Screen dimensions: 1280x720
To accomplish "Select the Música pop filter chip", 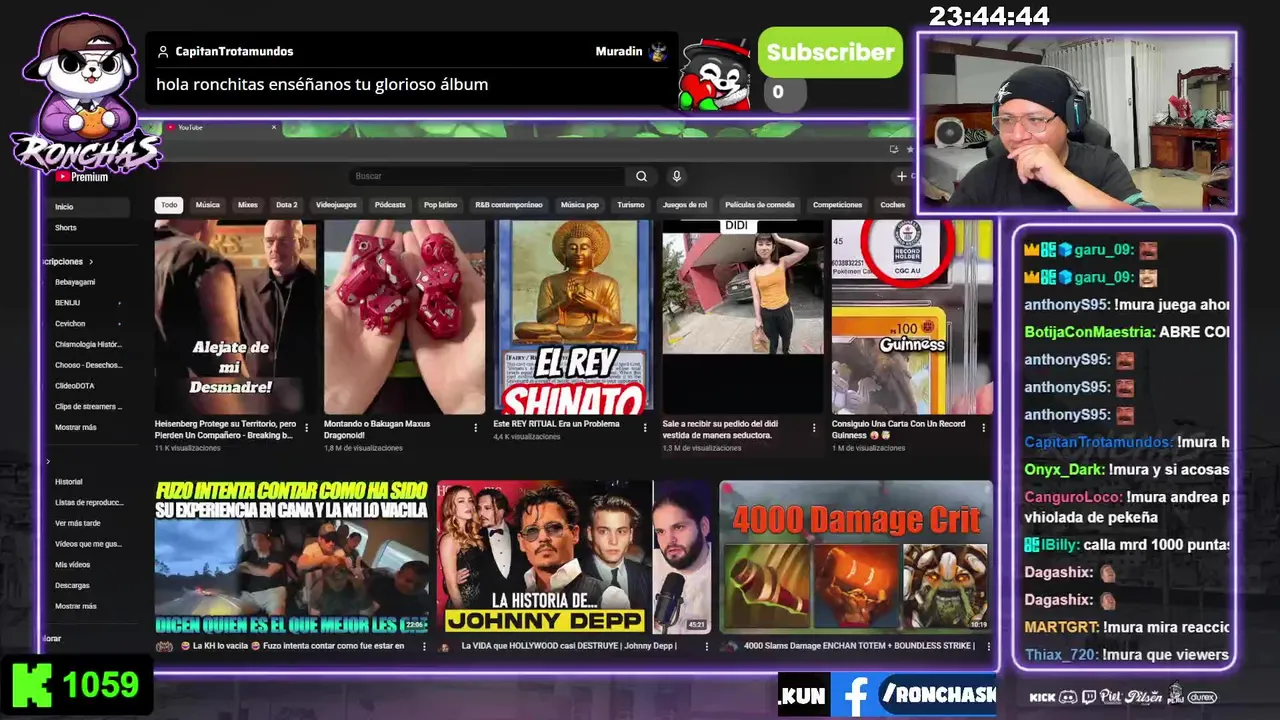I will point(580,205).
